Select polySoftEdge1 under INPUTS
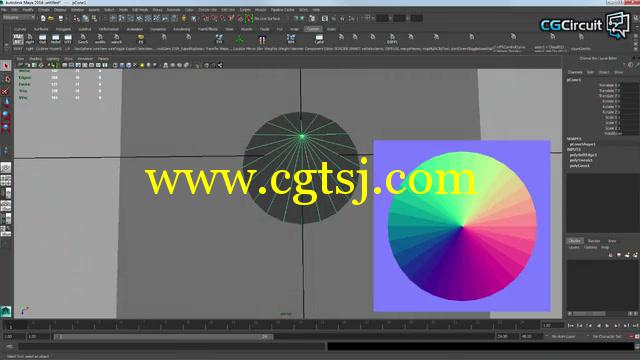The width and height of the screenshot is (640, 360). [583, 155]
